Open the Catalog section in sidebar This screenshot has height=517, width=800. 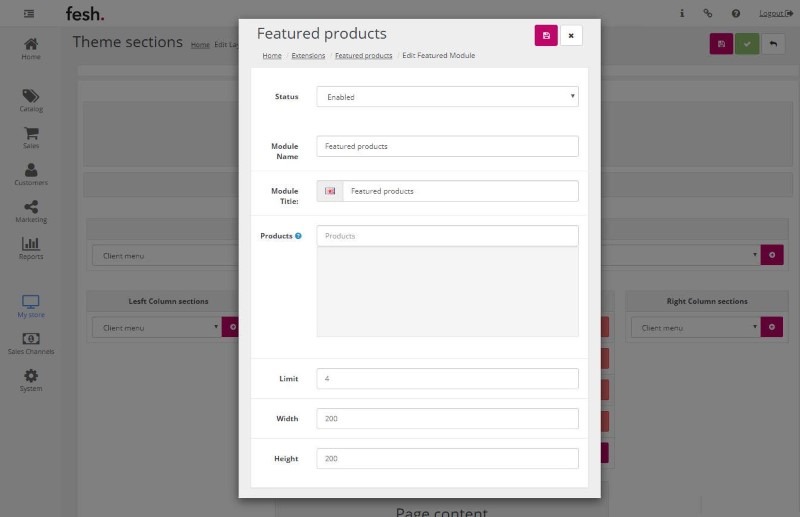[x=31, y=100]
